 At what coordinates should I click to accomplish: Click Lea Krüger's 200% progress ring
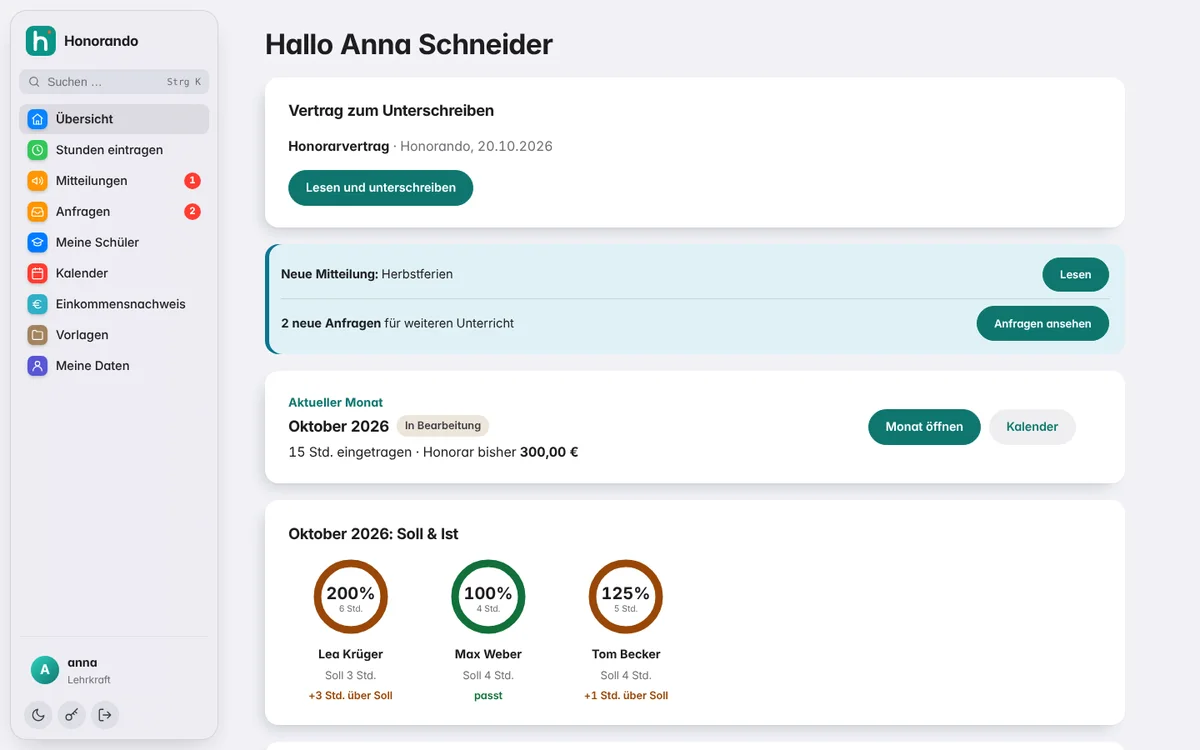351,597
